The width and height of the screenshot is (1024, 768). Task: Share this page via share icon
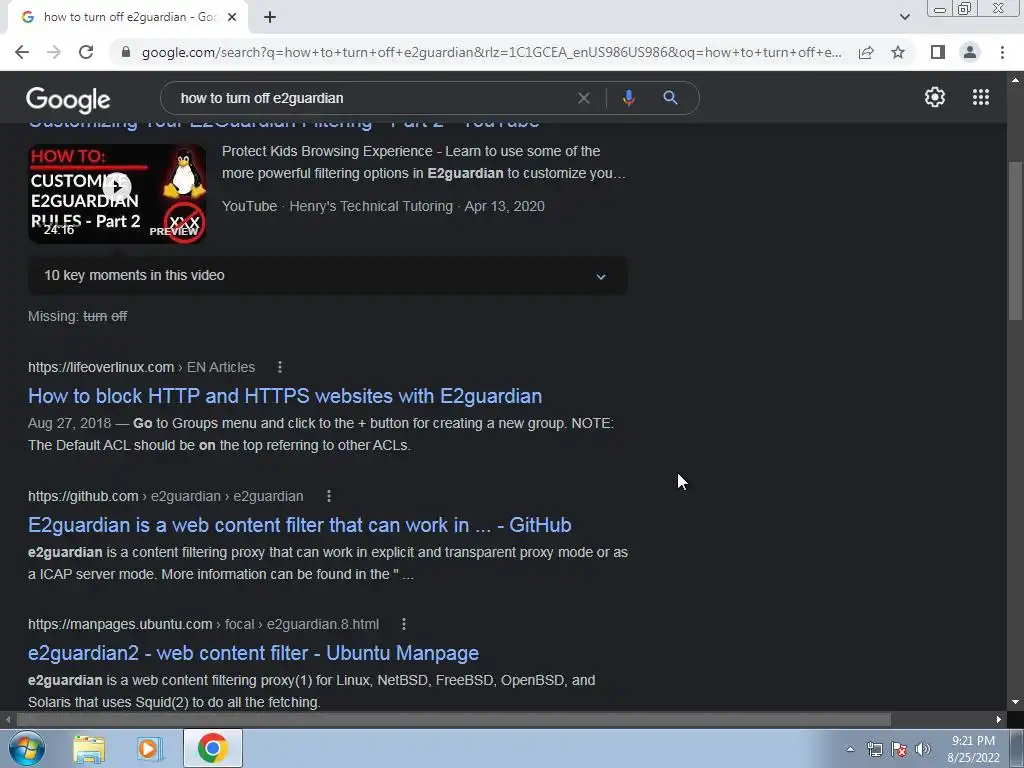[x=866, y=52]
